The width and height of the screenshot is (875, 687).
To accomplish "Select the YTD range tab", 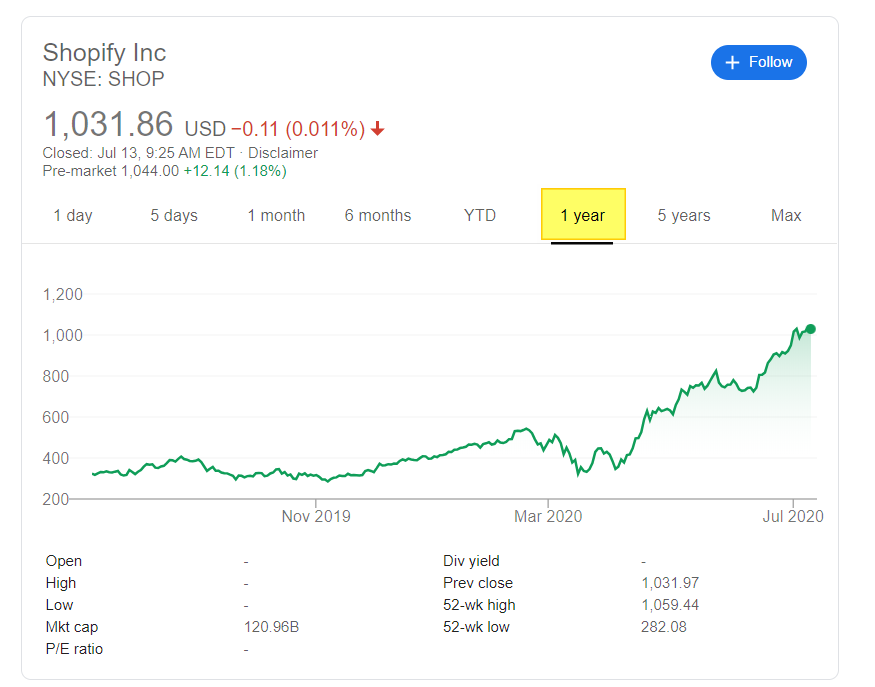I will click(x=480, y=215).
